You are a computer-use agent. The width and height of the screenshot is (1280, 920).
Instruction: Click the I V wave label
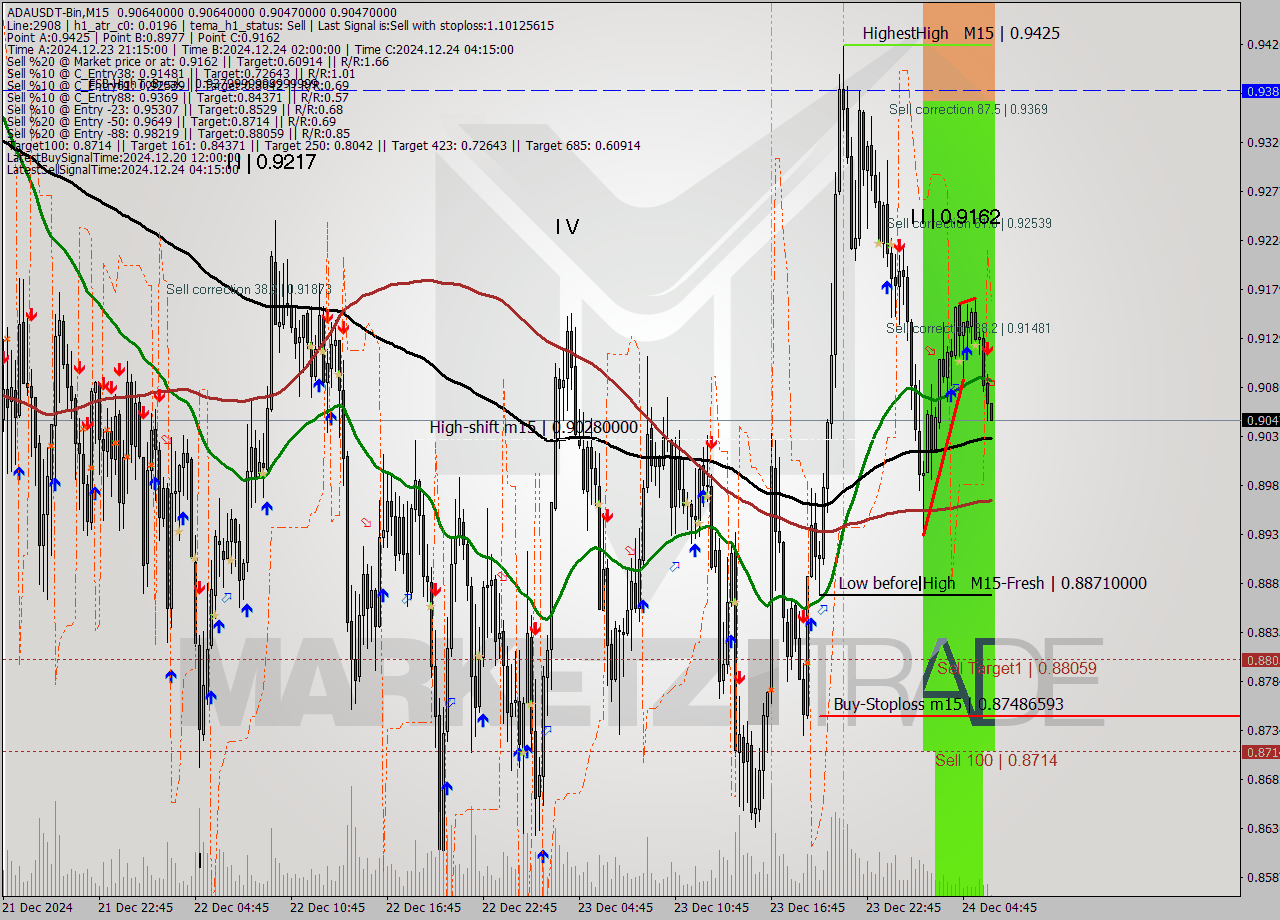coord(567,227)
